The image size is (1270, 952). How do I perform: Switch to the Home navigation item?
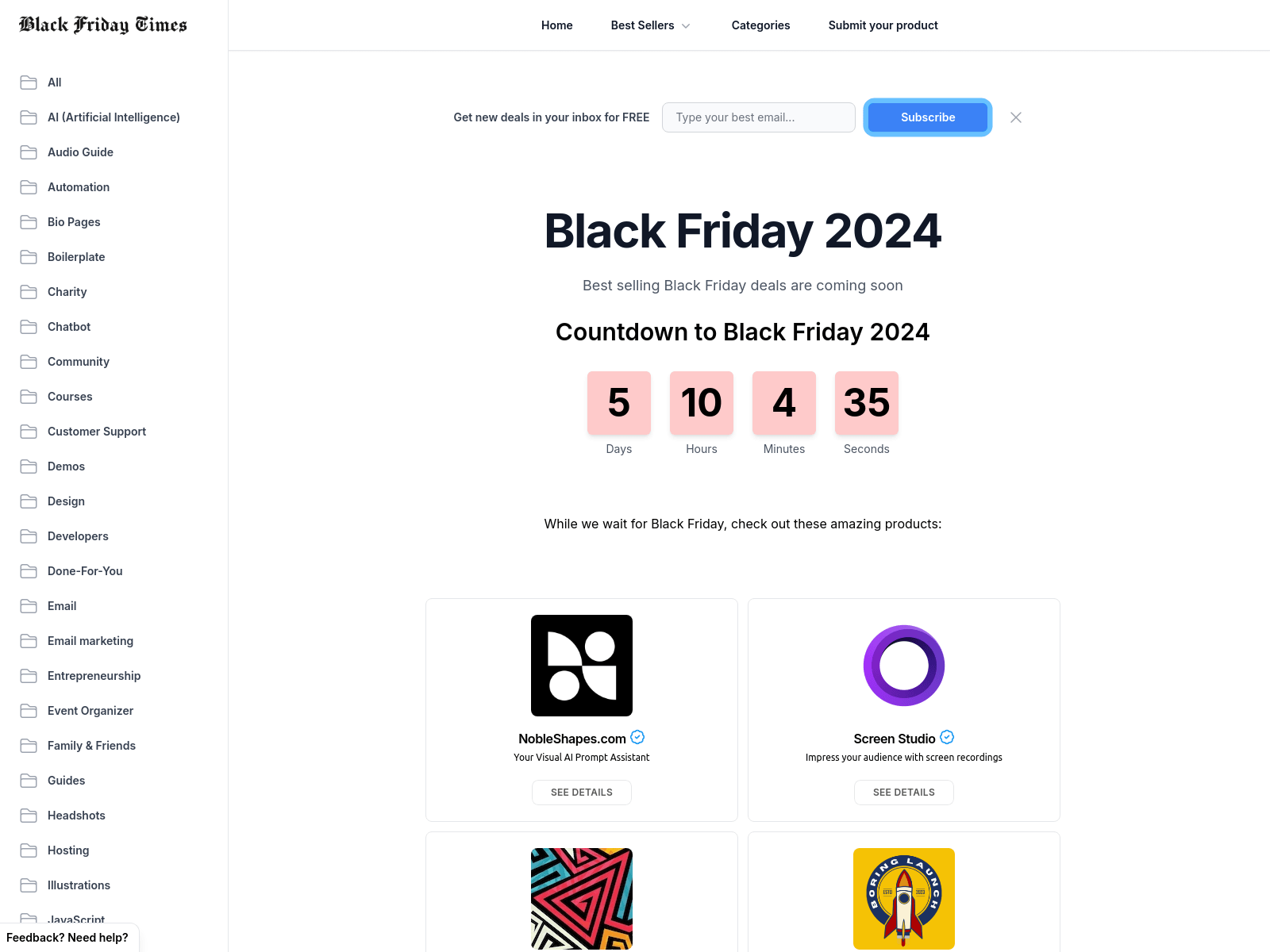click(x=556, y=25)
